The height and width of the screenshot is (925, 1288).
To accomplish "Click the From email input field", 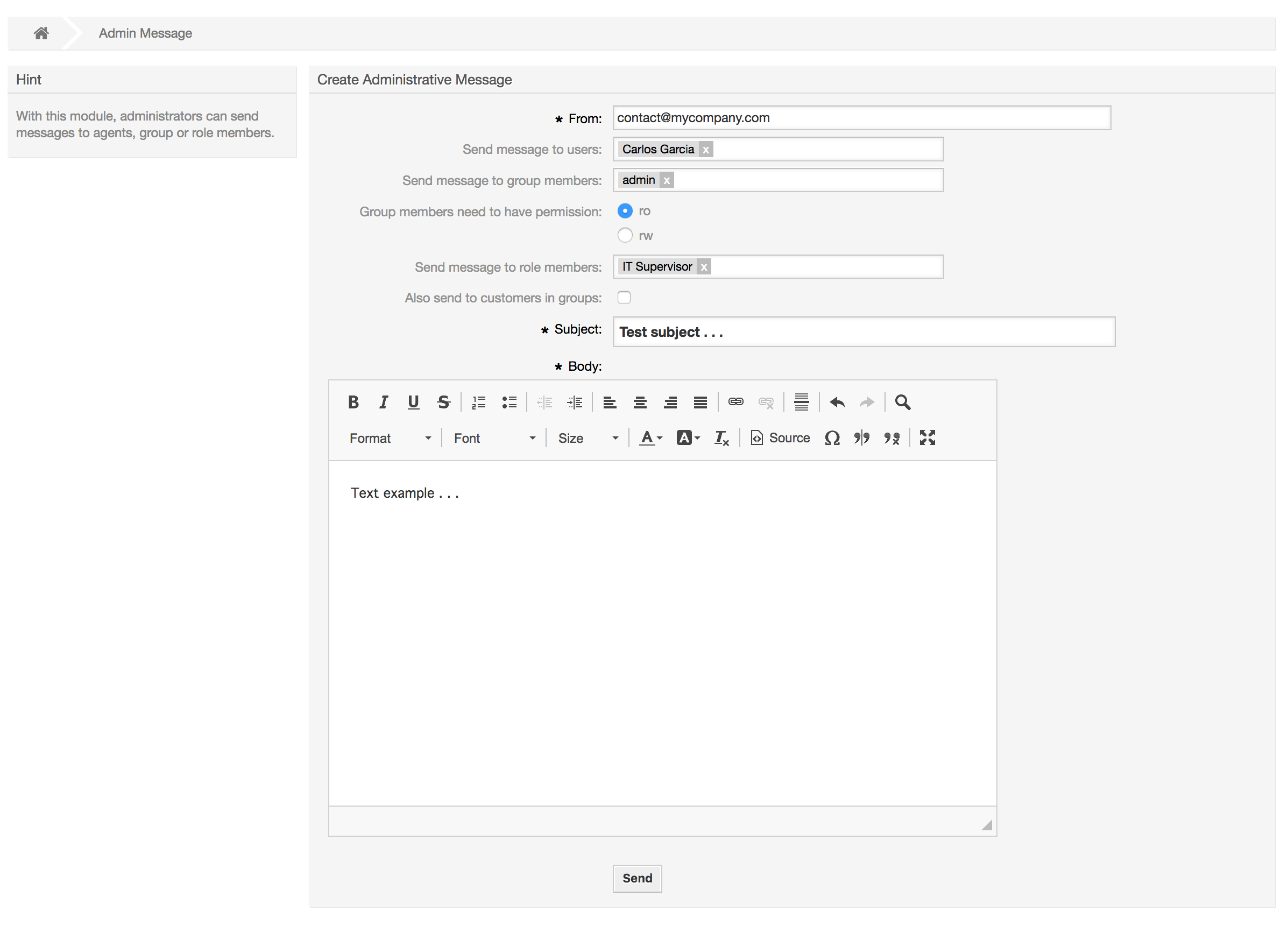I will (863, 117).
